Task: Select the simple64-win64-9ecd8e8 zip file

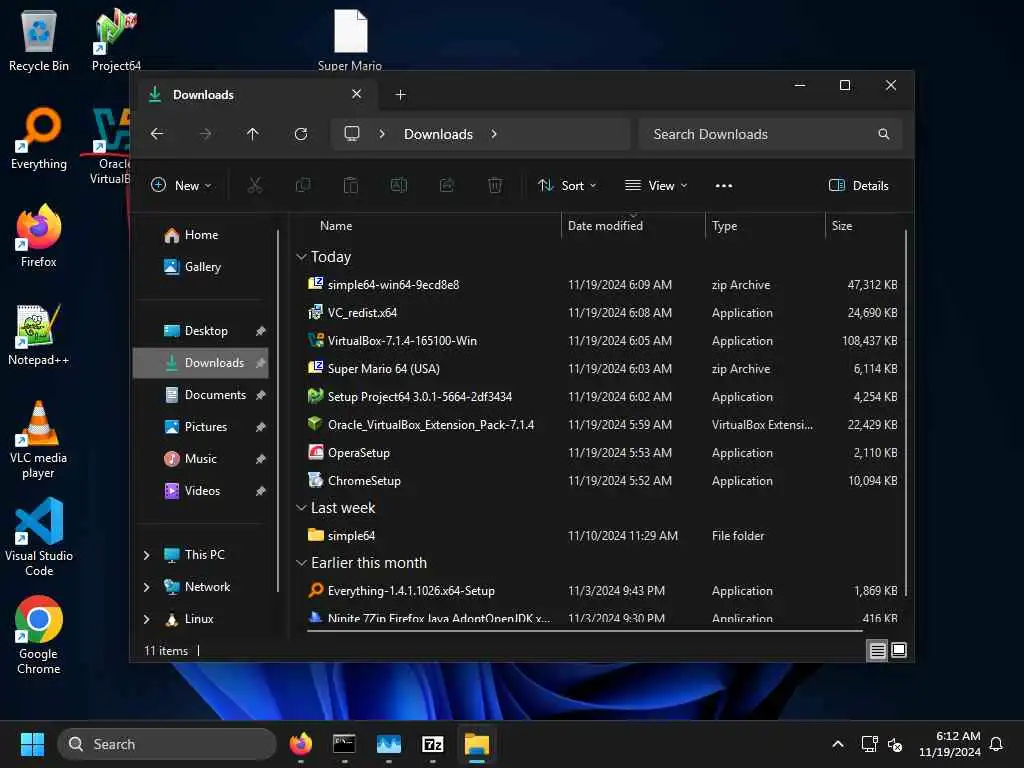Action: coord(601,285)
